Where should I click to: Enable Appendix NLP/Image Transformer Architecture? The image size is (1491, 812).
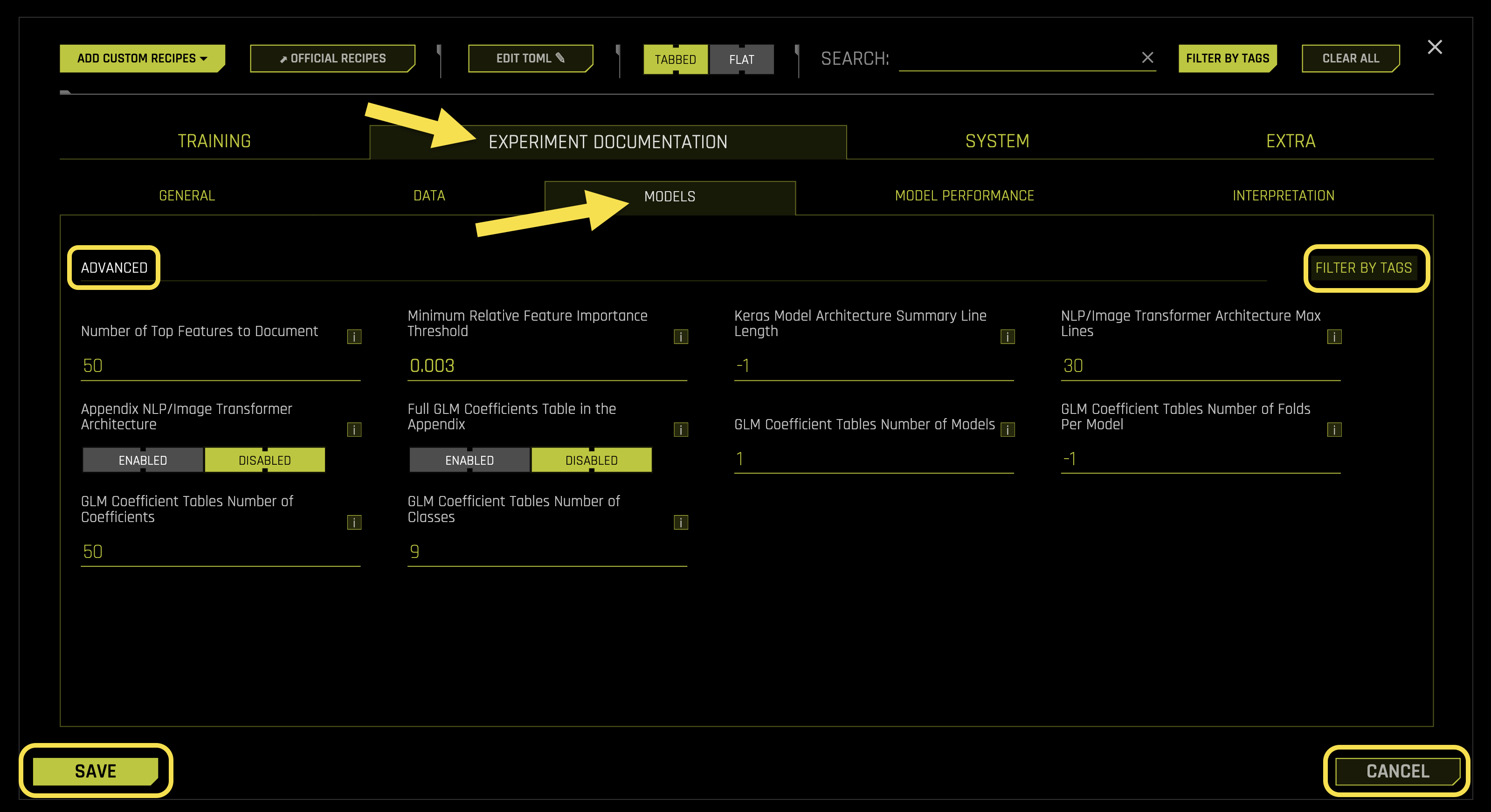tap(142, 460)
